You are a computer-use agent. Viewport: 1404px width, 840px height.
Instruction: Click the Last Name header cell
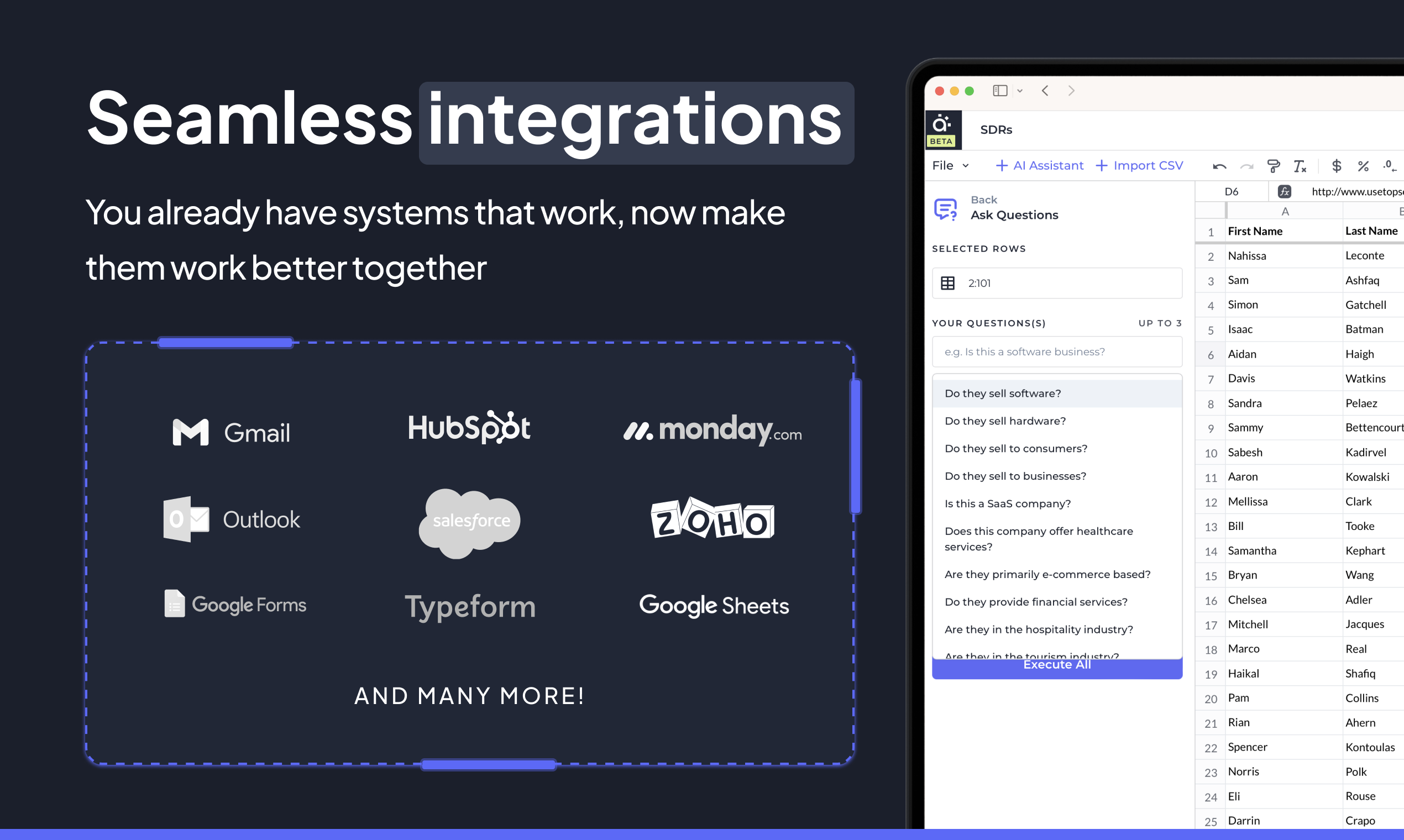[1374, 231]
